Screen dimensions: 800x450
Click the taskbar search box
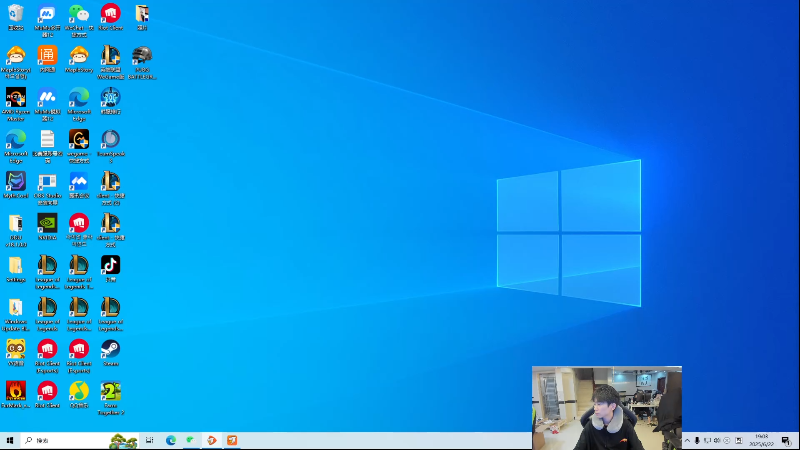[79, 440]
